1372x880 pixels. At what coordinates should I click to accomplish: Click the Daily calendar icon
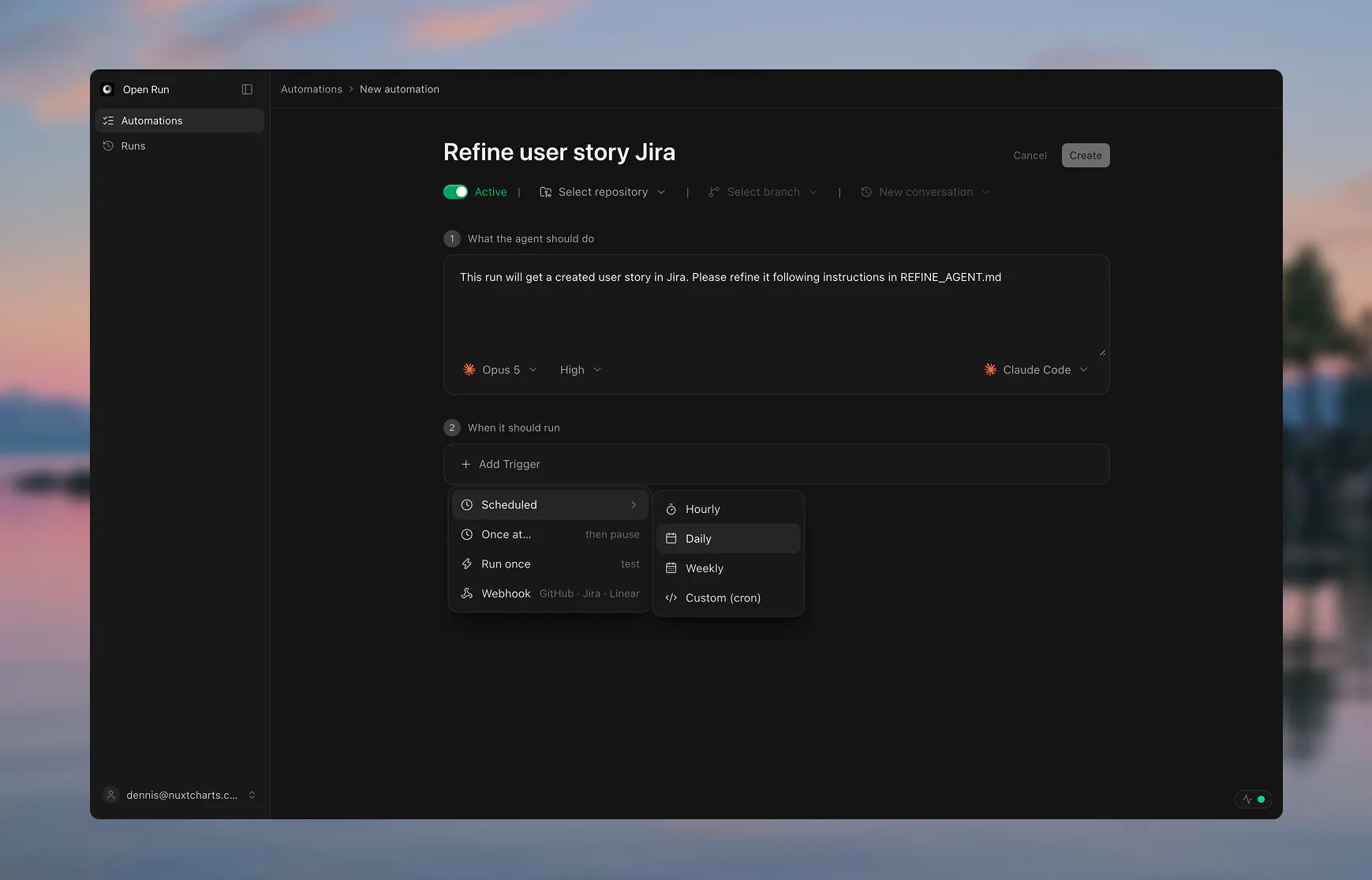tap(671, 538)
